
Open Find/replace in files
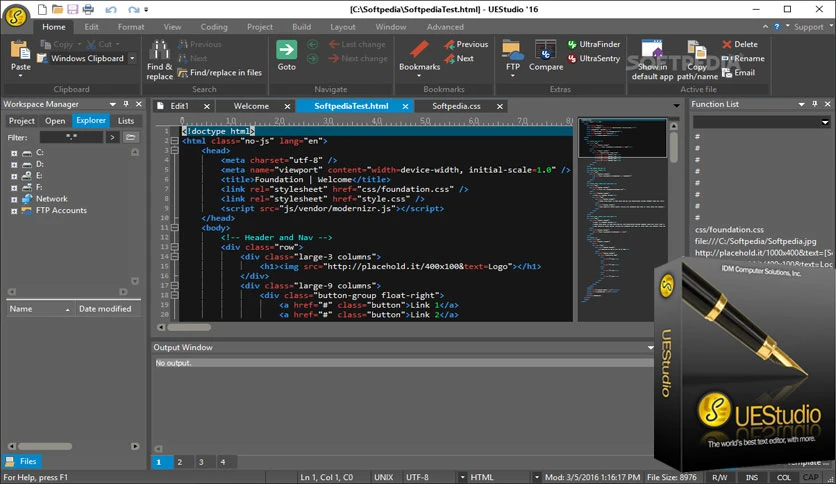click(220, 72)
